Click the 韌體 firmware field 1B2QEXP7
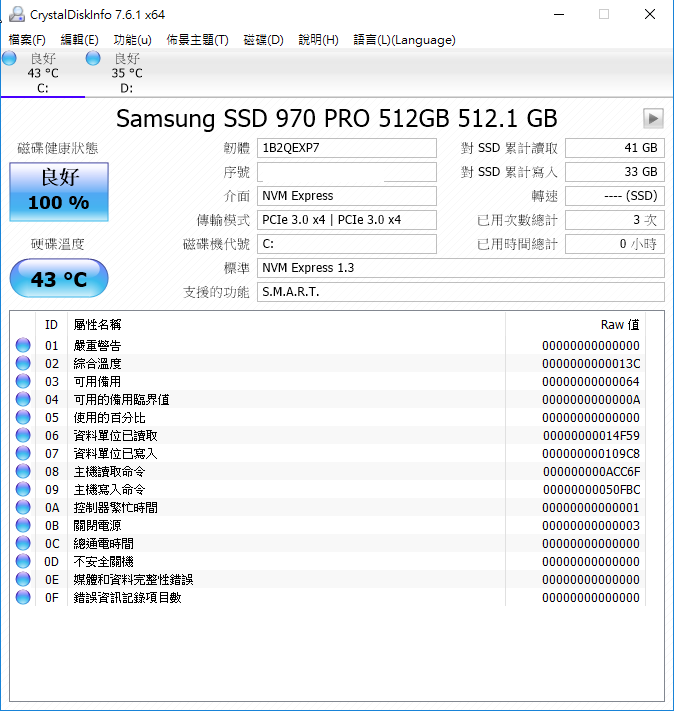Image resolution: width=674 pixels, height=711 pixels. coord(346,148)
